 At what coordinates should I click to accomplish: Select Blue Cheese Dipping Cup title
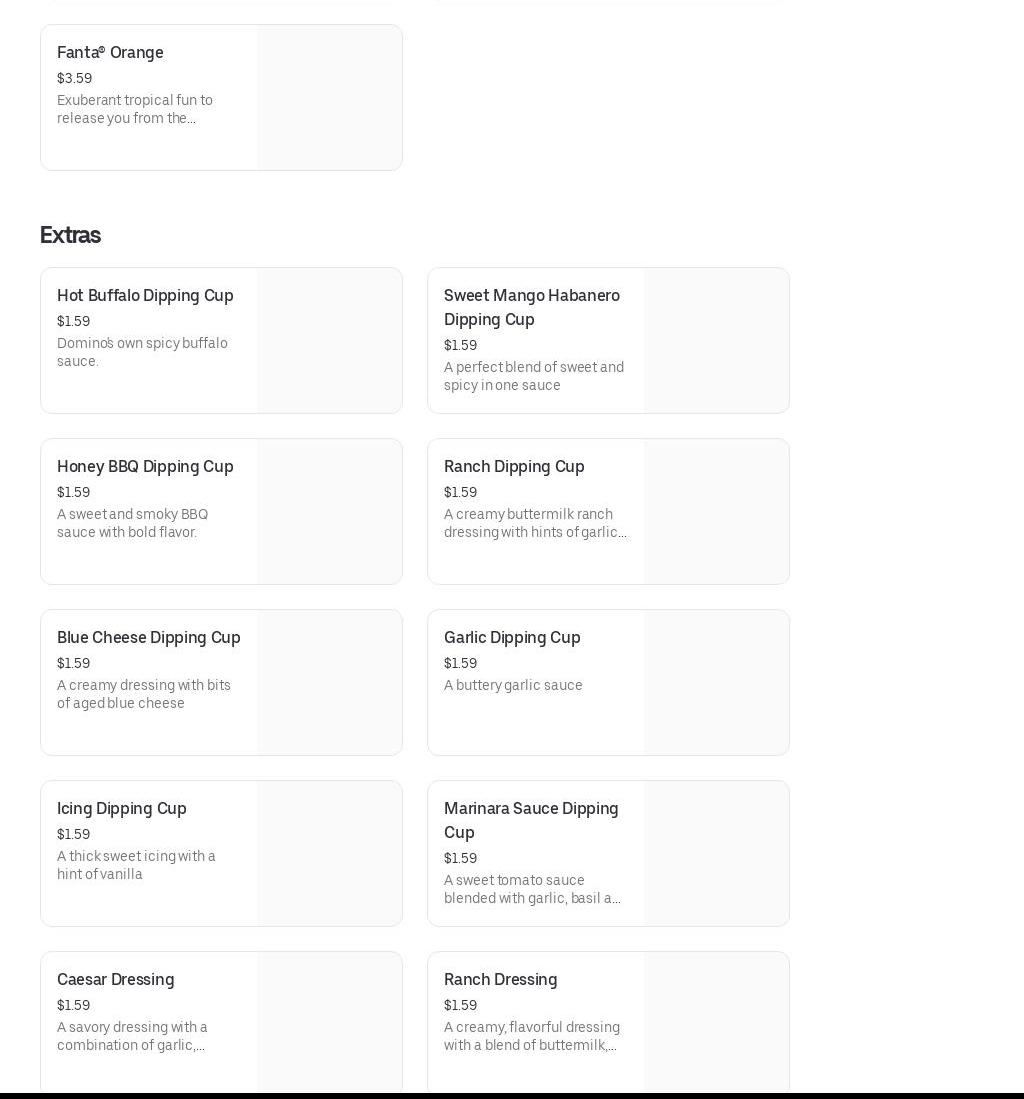pyautogui.click(x=149, y=638)
